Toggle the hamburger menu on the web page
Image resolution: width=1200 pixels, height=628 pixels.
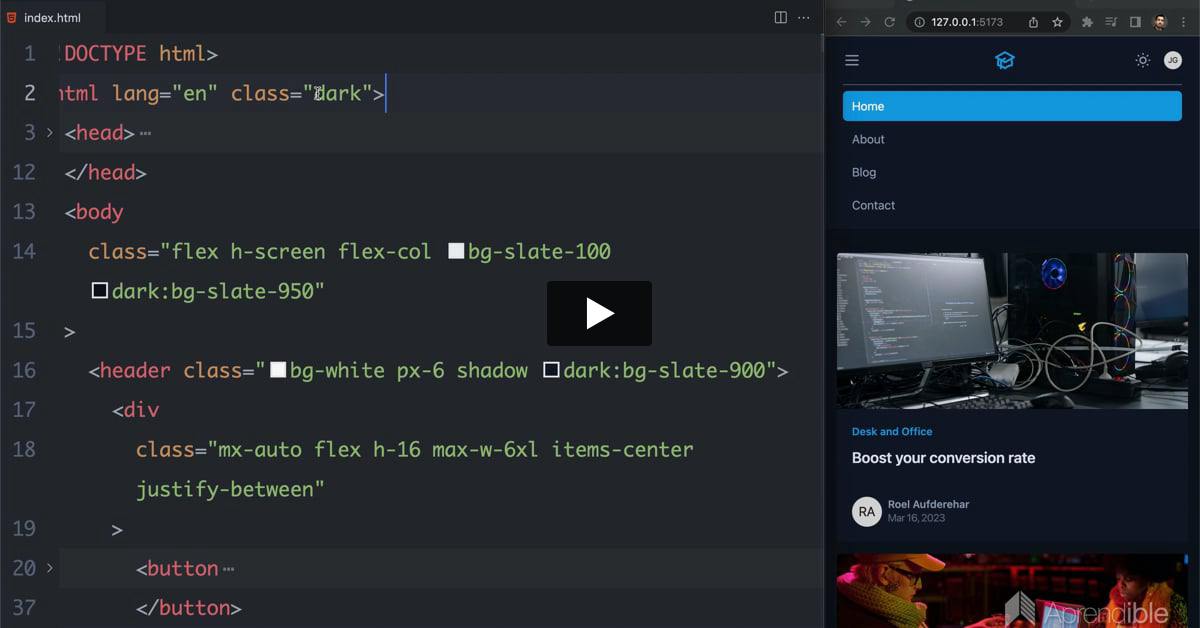(x=852, y=61)
